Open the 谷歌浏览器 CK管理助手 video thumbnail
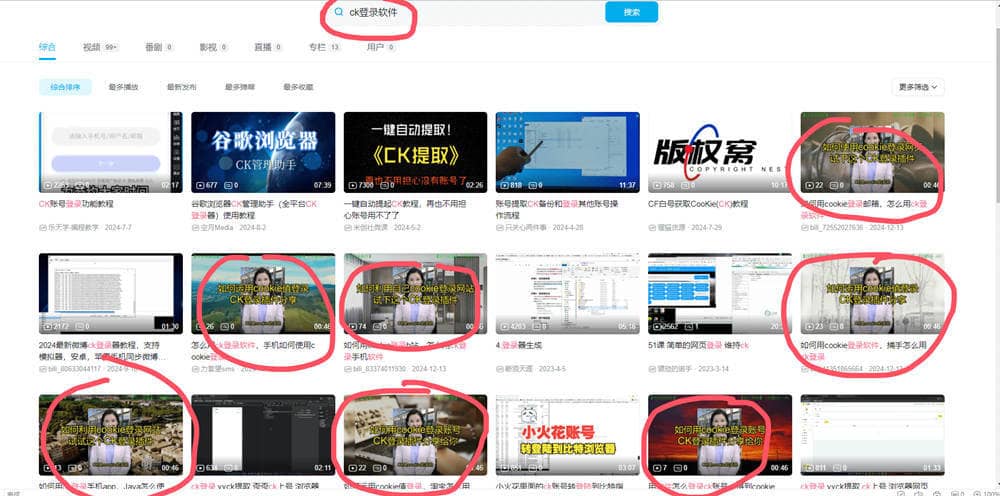The width and height of the screenshot is (1000, 496). tap(263, 152)
